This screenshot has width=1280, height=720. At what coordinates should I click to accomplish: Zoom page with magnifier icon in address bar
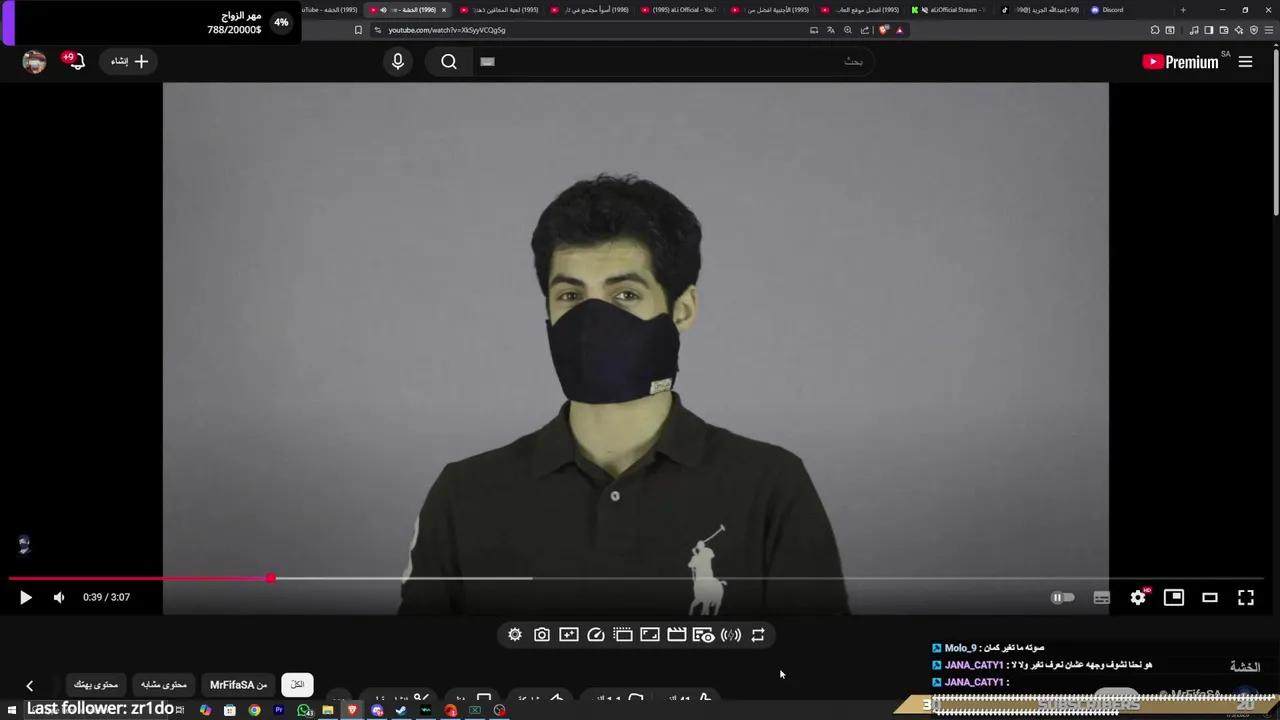(848, 30)
